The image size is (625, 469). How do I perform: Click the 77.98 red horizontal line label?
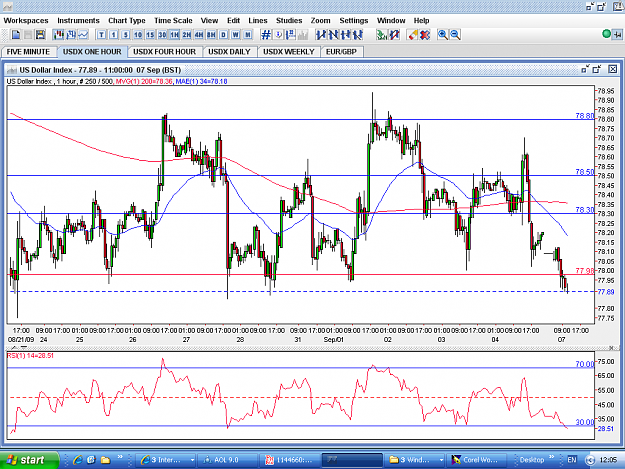click(584, 271)
